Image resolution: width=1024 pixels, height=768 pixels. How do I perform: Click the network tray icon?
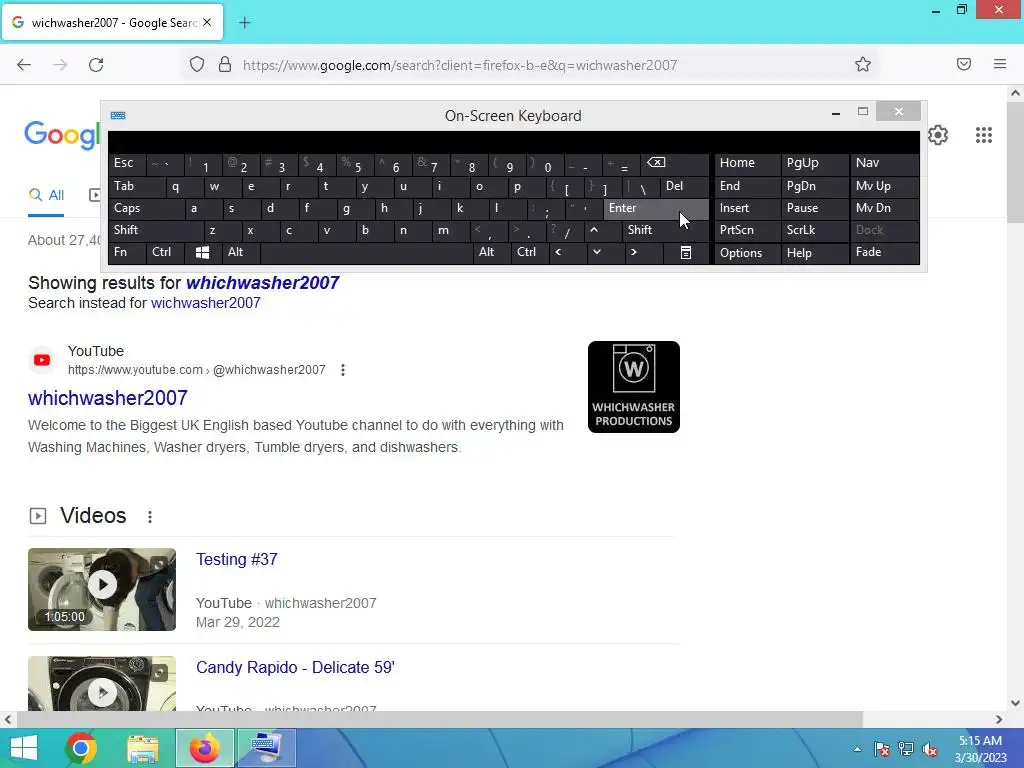point(906,749)
